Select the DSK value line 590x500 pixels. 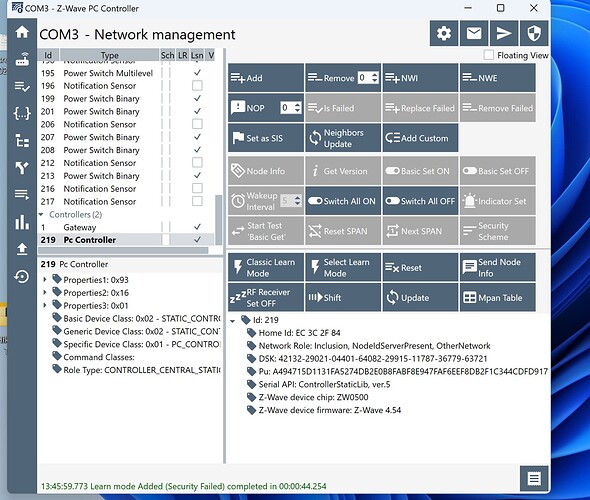click(x=373, y=359)
